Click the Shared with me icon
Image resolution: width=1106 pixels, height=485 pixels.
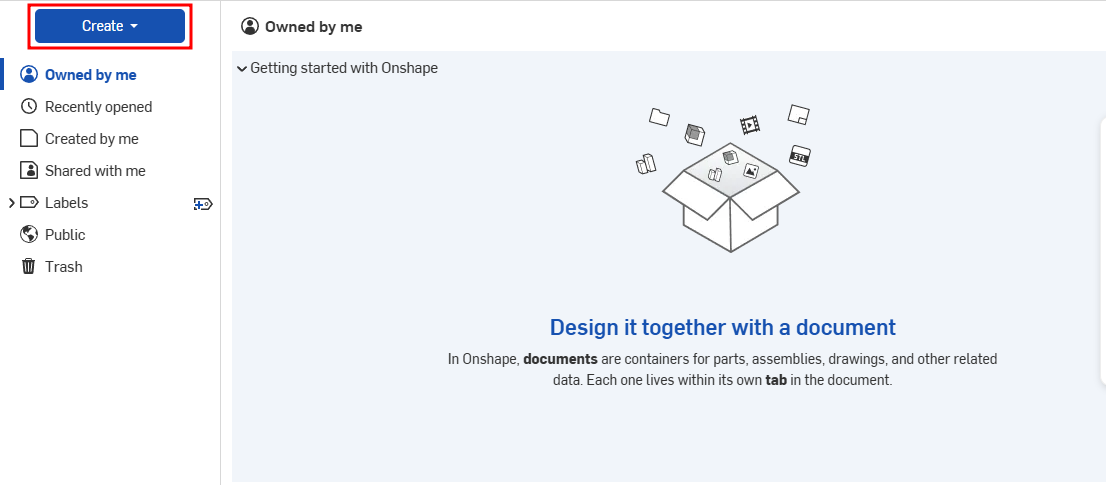coord(29,171)
